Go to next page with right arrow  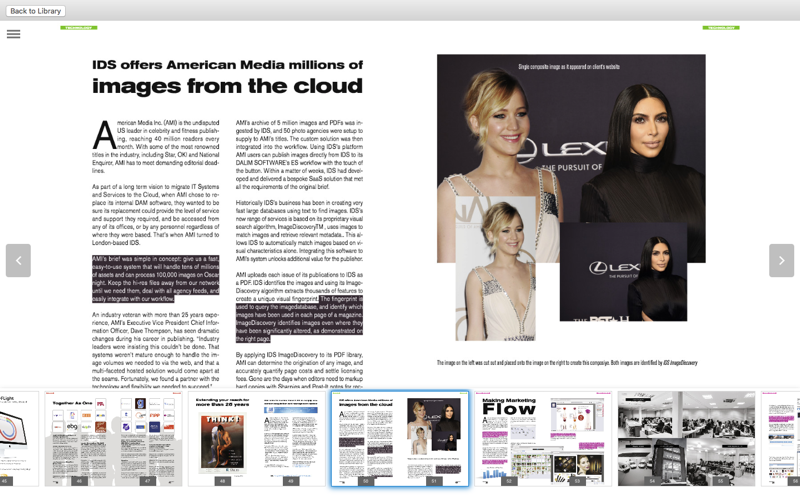(781, 261)
